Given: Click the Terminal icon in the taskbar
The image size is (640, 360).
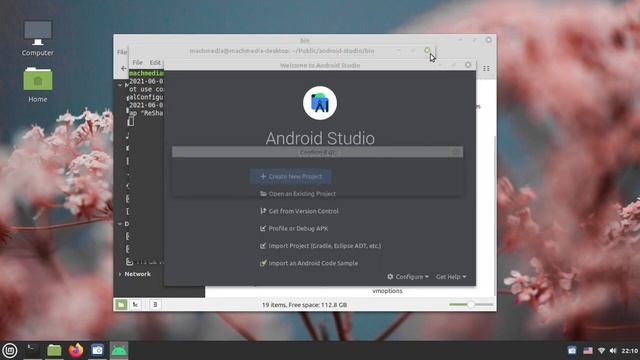Looking at the screenshot, I should pos(32,350).
